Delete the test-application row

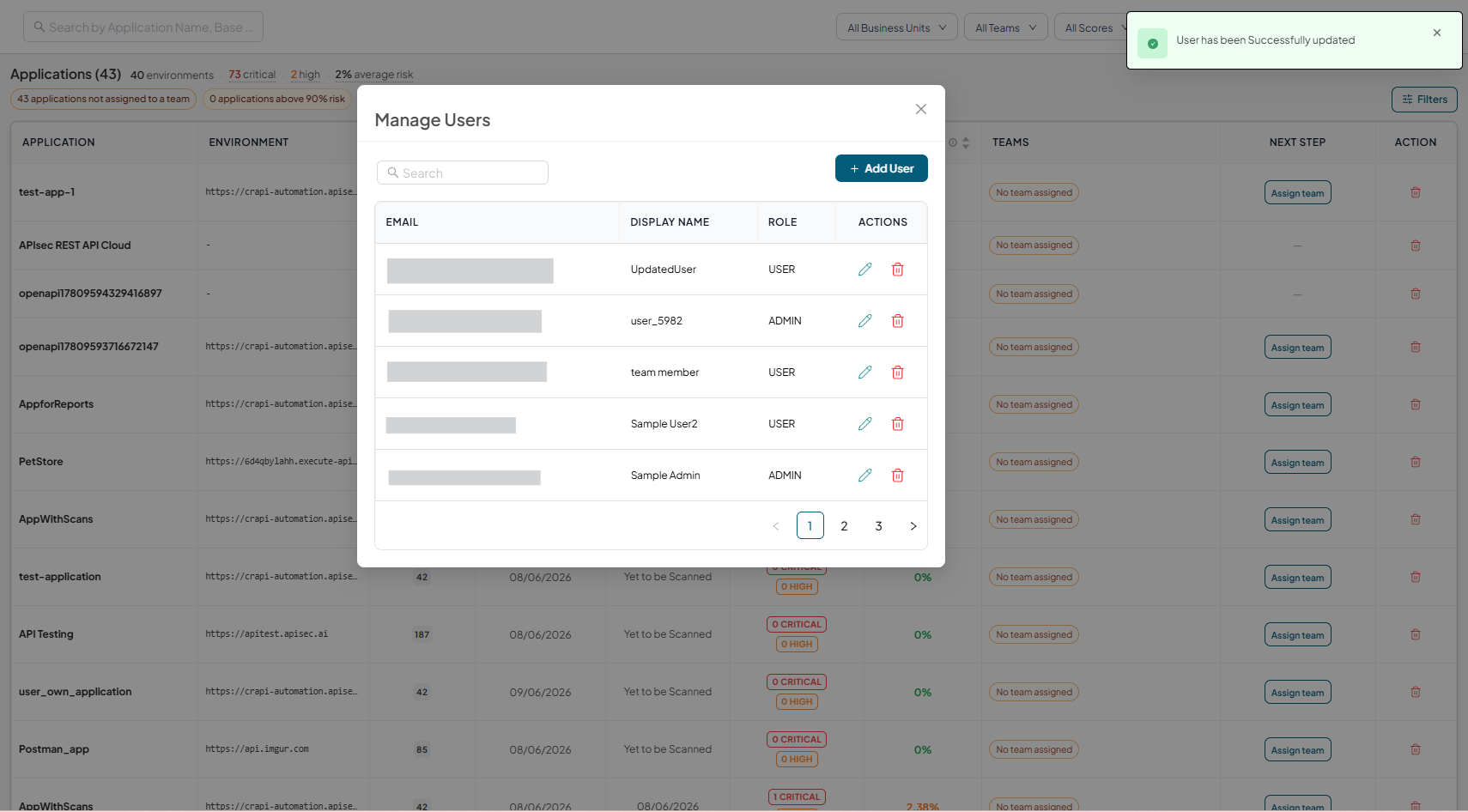pos(1415,577)
